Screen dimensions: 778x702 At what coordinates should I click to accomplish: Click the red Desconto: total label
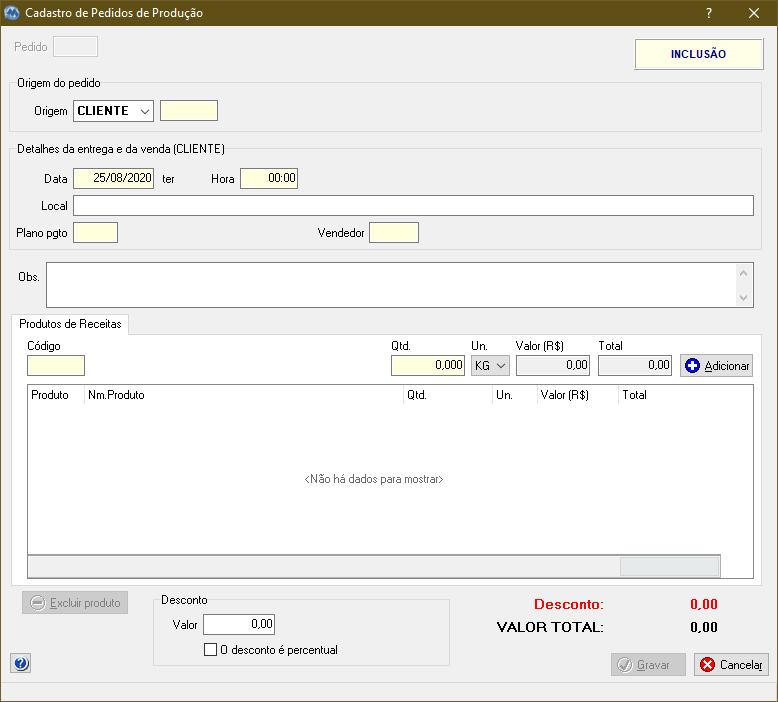tap(569, 604)
